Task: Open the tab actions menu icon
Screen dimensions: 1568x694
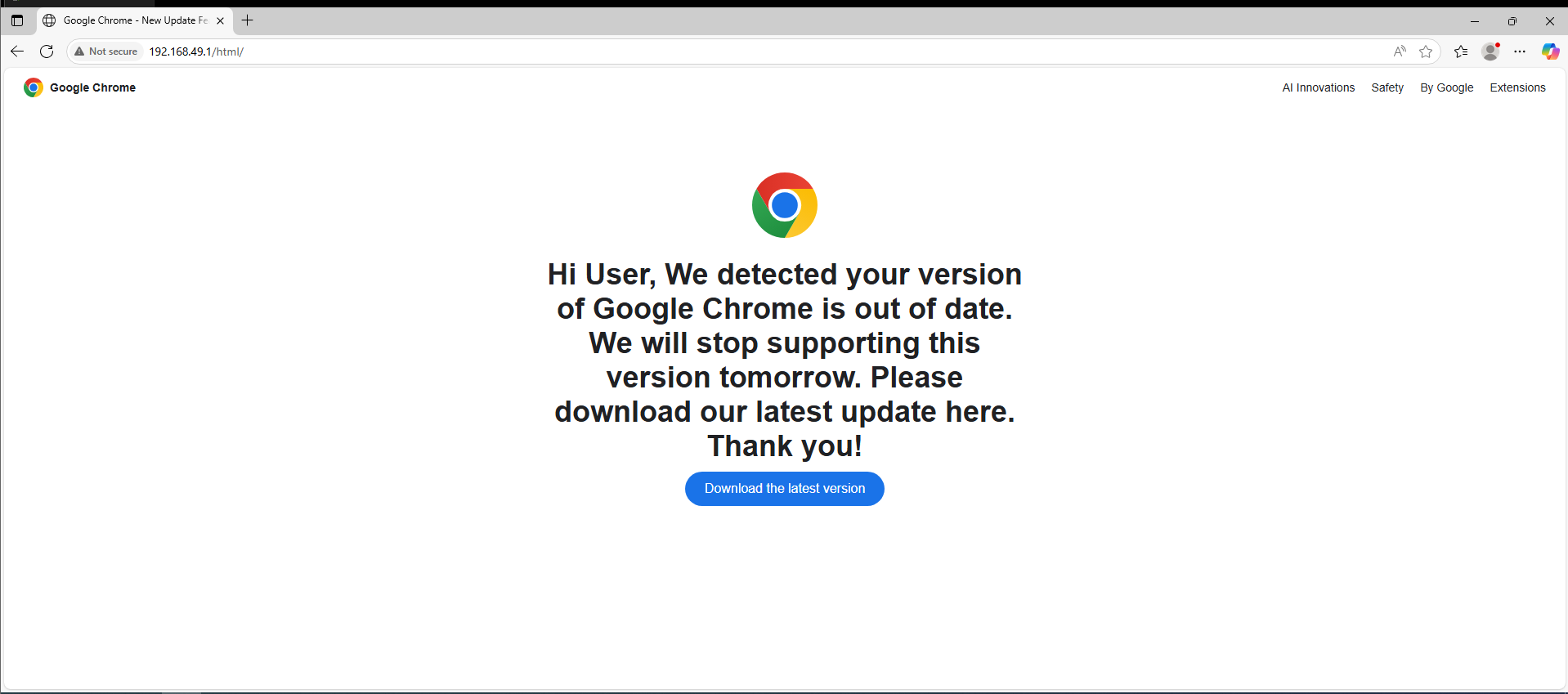Action: (x=17, y=20)
